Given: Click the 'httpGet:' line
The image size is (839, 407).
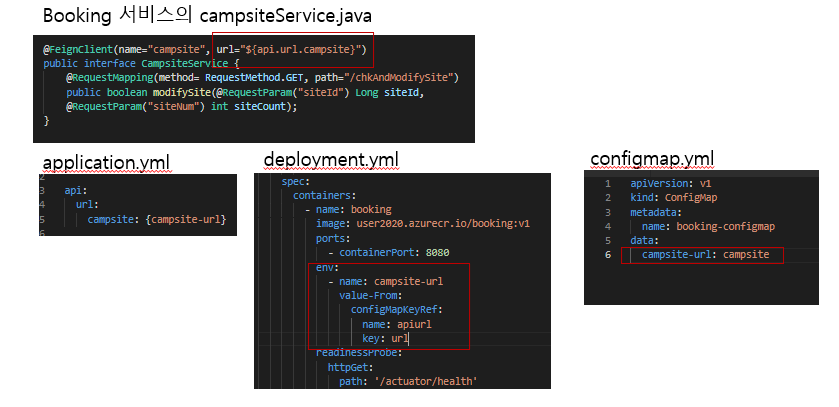Looking at the screenshot, I should tap(350, 367).
